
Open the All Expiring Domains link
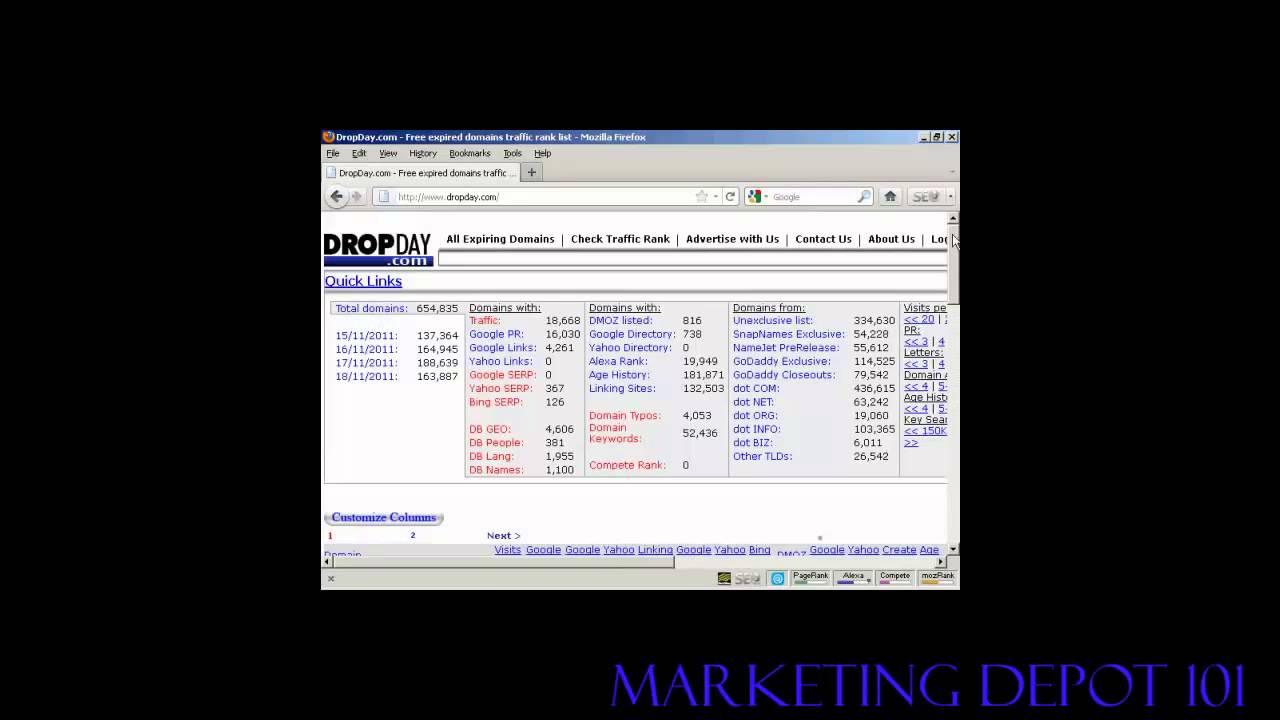pos(500,239)
